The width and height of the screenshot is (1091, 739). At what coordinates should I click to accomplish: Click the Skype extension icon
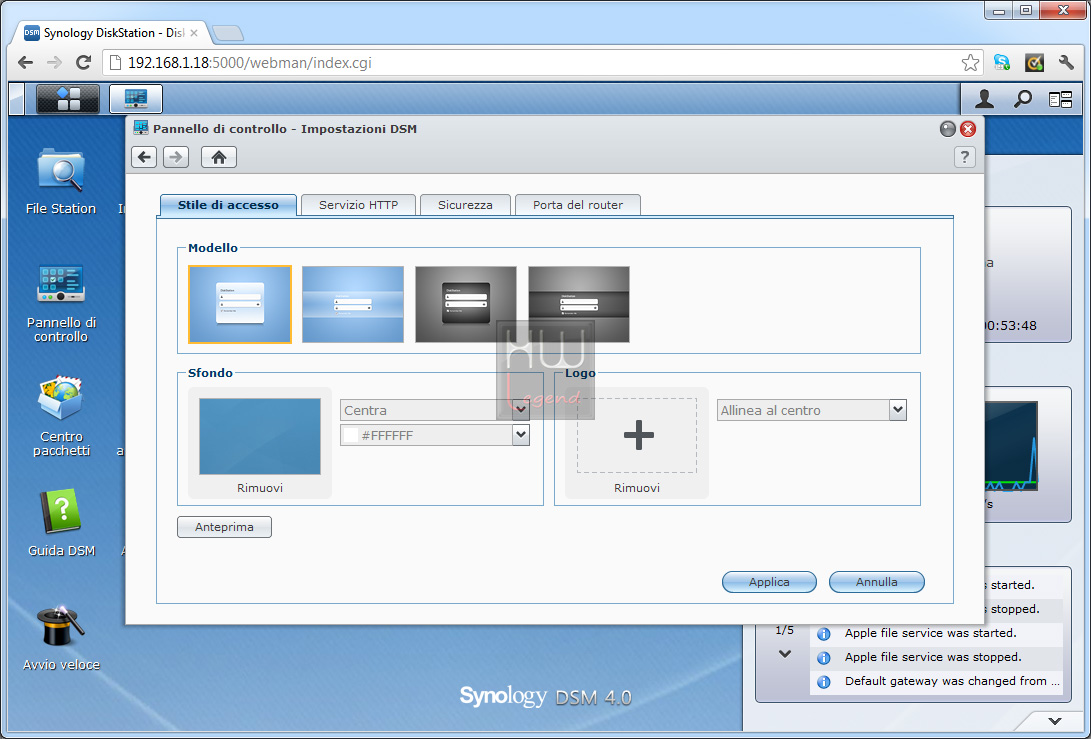point(1002,63)
